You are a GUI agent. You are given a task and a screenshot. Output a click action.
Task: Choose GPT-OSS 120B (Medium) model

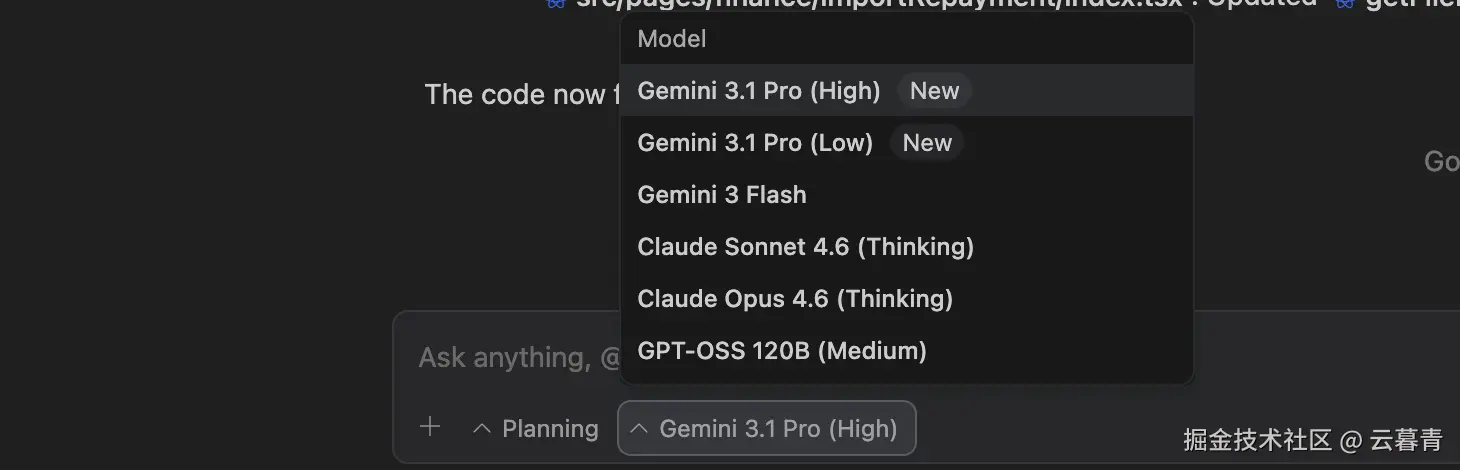[x=781, y=351]
